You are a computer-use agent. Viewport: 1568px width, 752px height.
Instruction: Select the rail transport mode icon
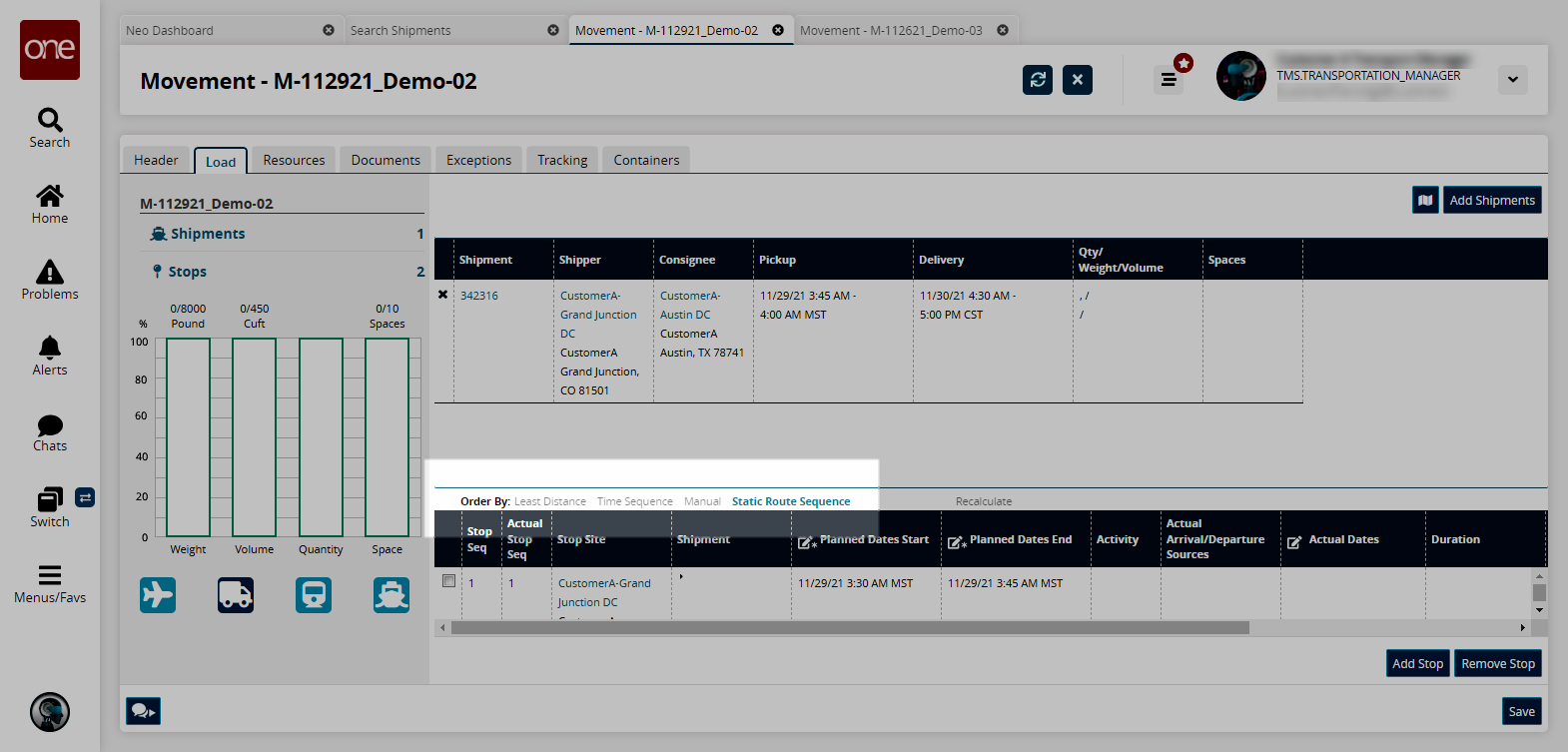(314, 595)
